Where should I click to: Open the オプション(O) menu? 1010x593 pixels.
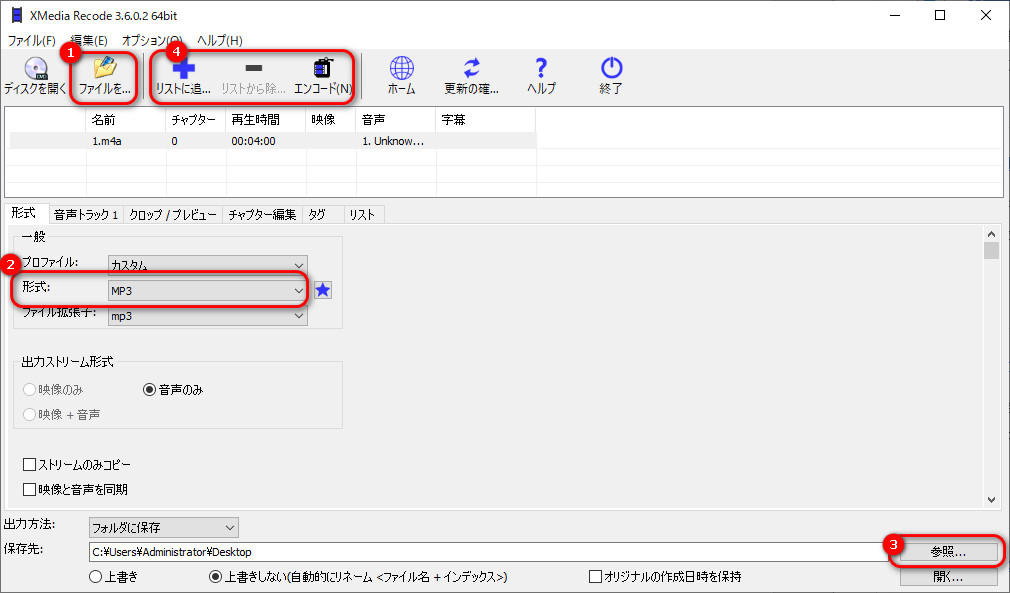(152, 41)
